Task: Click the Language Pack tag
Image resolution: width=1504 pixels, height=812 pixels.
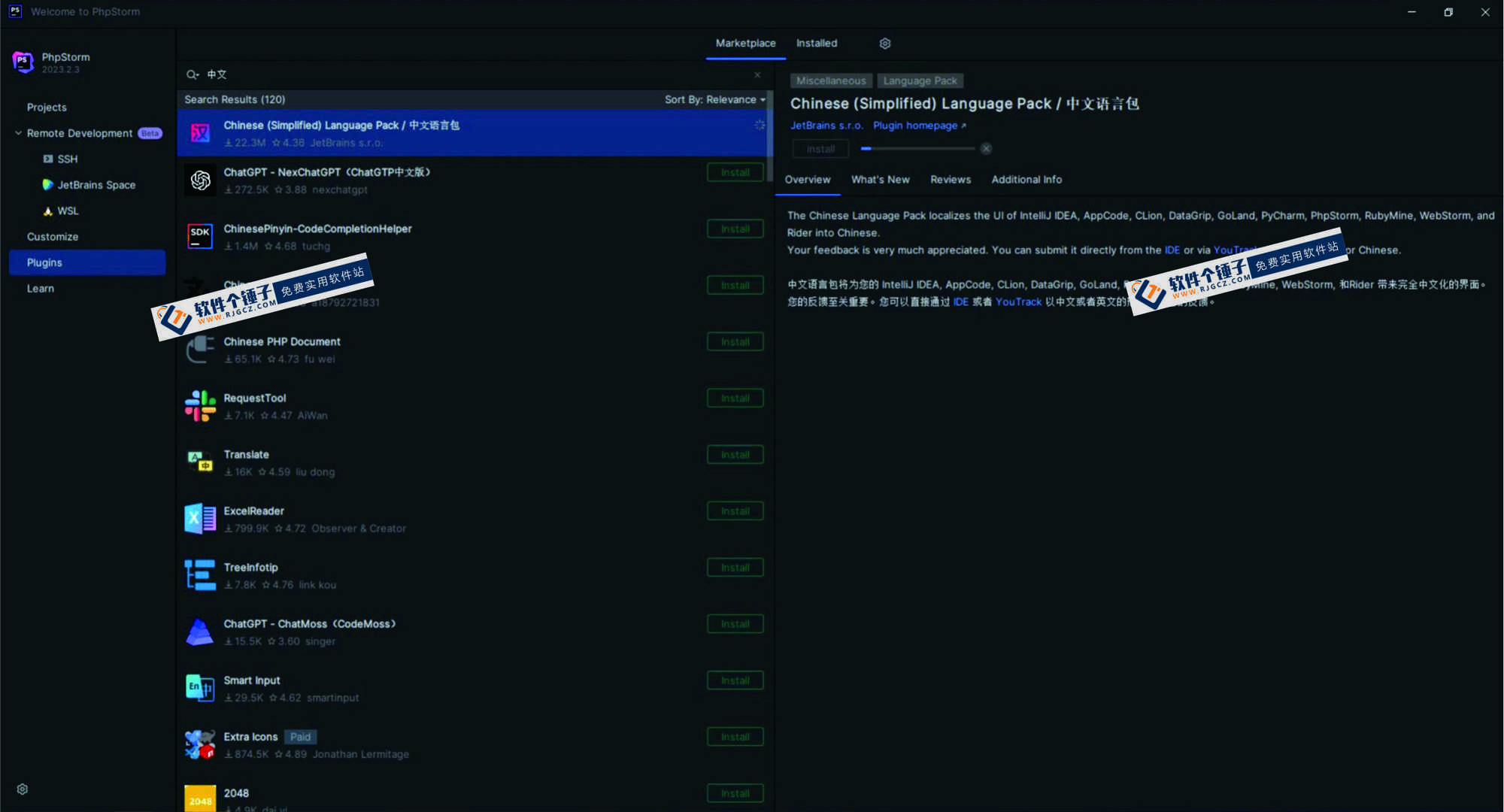Action: [x=920, y=80]
